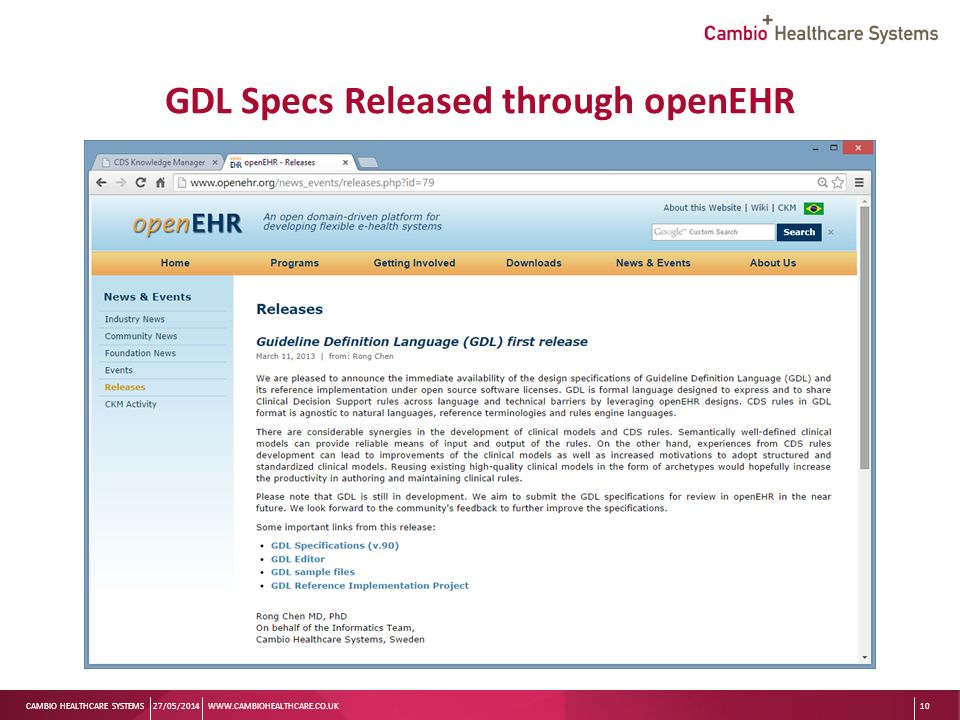The image size is (960, 720).
Task: Bookmark page with the star icon
Action: point(838,182)
